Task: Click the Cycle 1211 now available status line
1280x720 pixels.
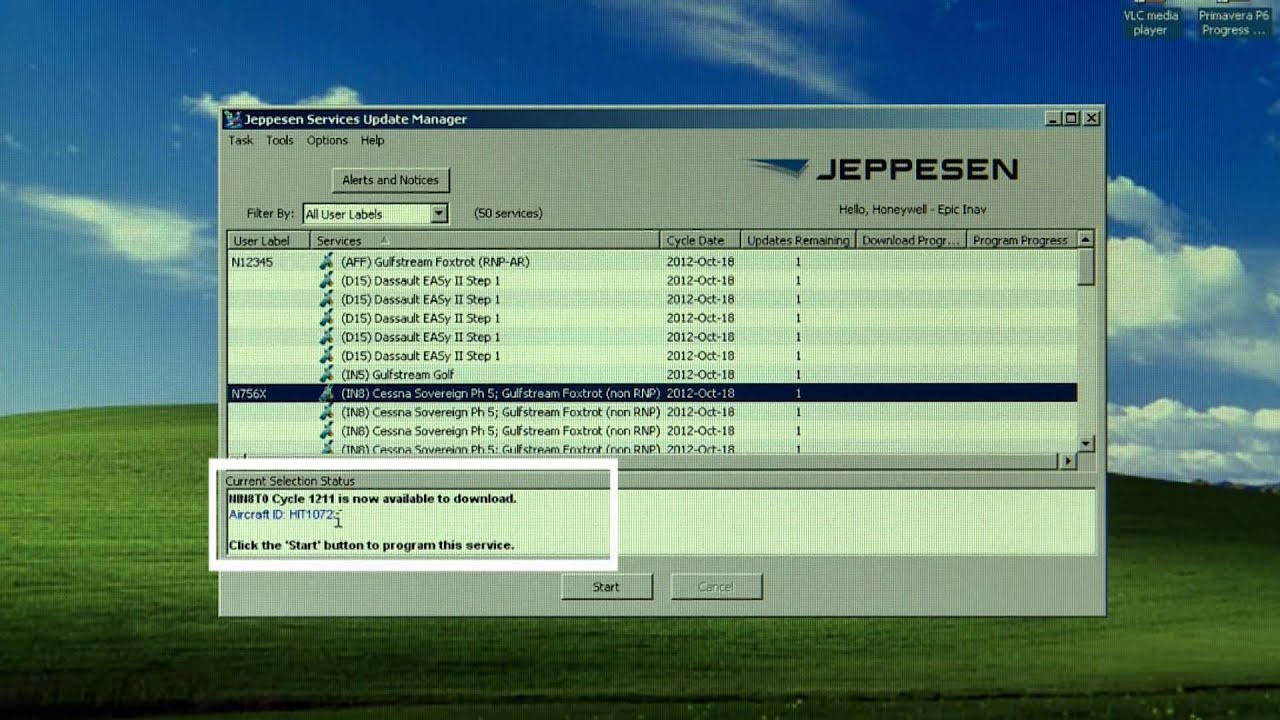Action: (x=372, y=498)
